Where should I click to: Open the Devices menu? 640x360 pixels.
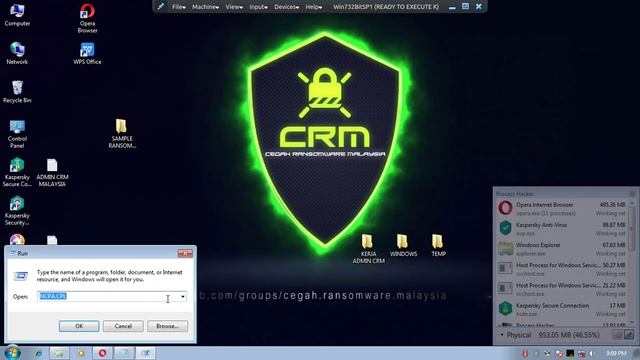coord(286,7)
